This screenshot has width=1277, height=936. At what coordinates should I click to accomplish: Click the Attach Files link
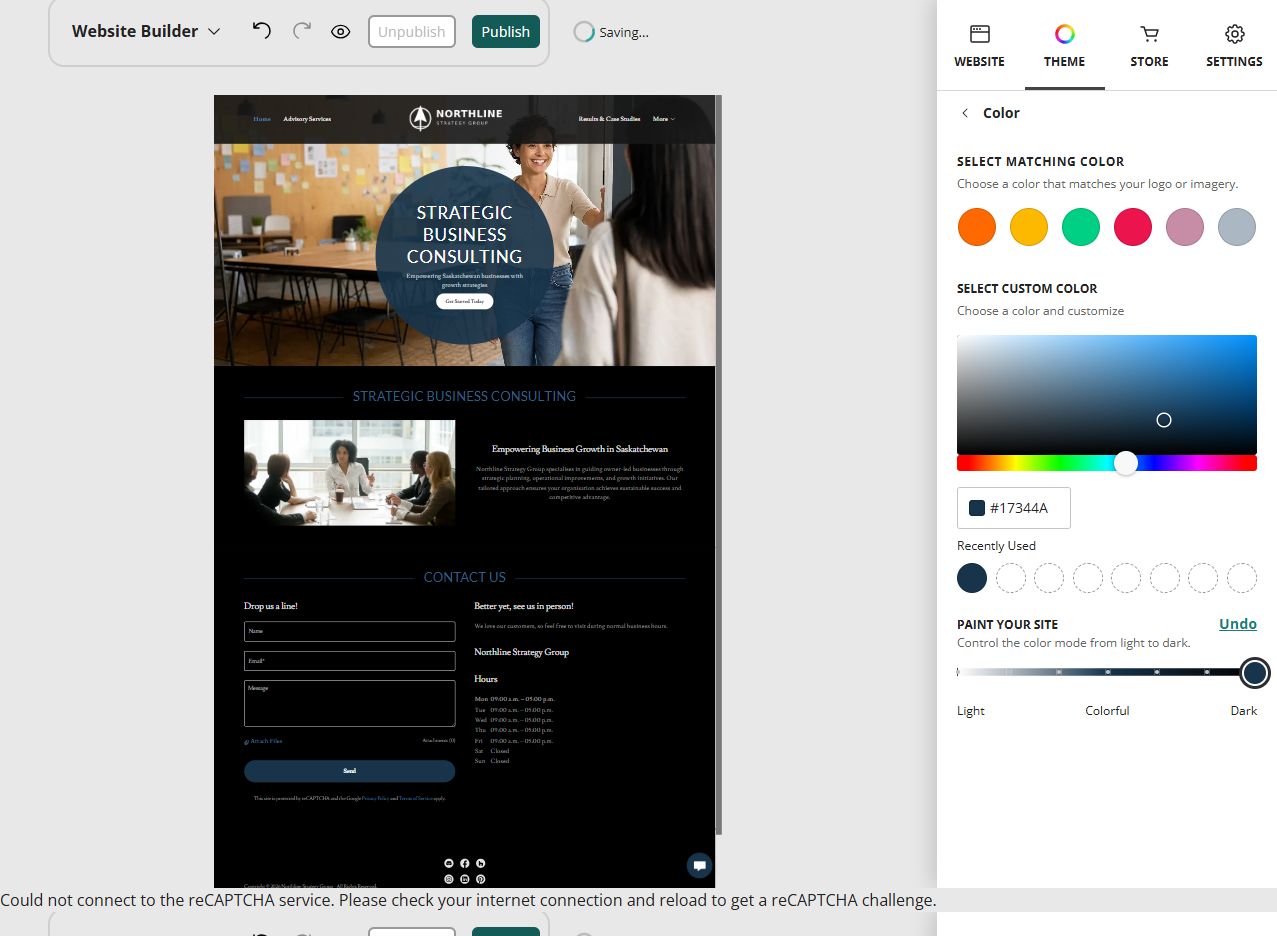click(263, 741)
